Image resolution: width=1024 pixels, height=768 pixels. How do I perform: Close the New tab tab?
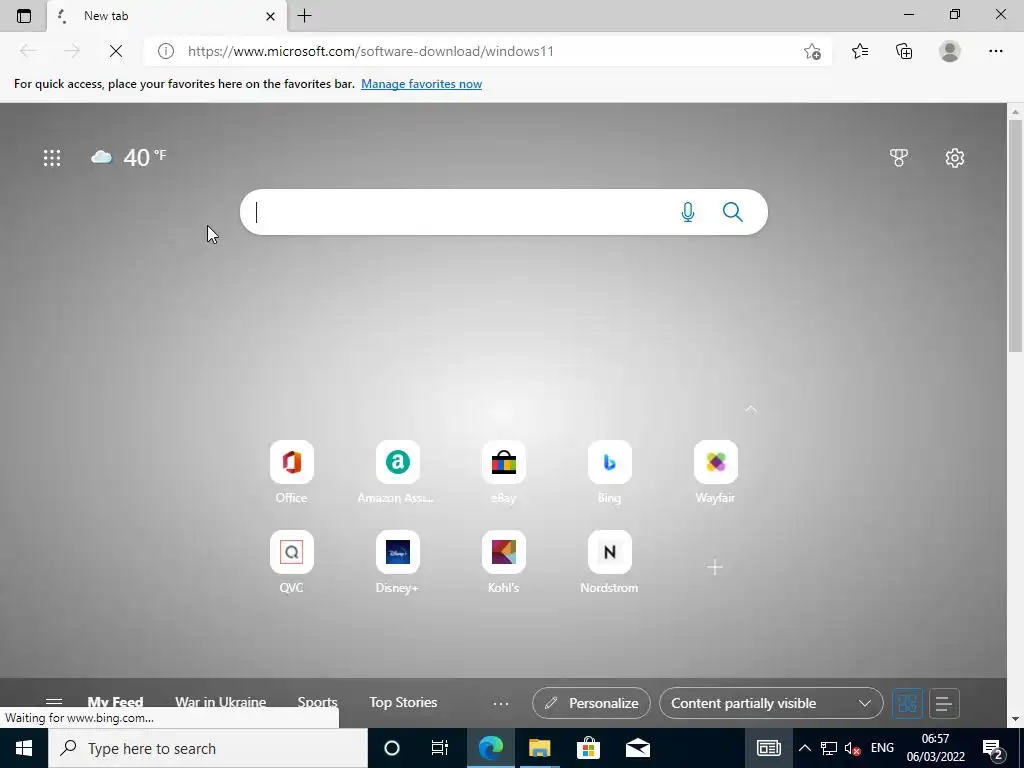[x=270, y=16]
